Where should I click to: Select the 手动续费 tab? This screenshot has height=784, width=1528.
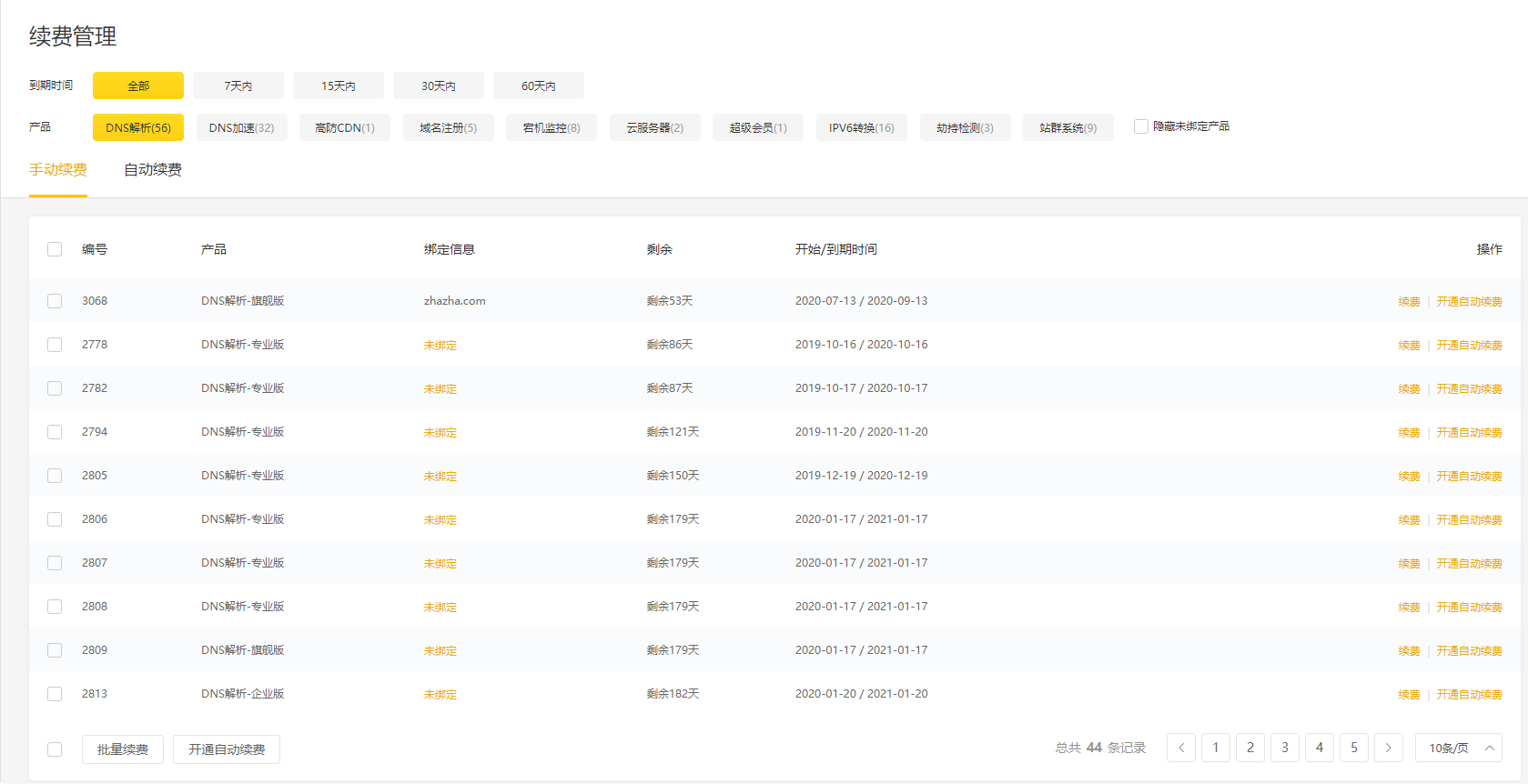click(58, 170)
